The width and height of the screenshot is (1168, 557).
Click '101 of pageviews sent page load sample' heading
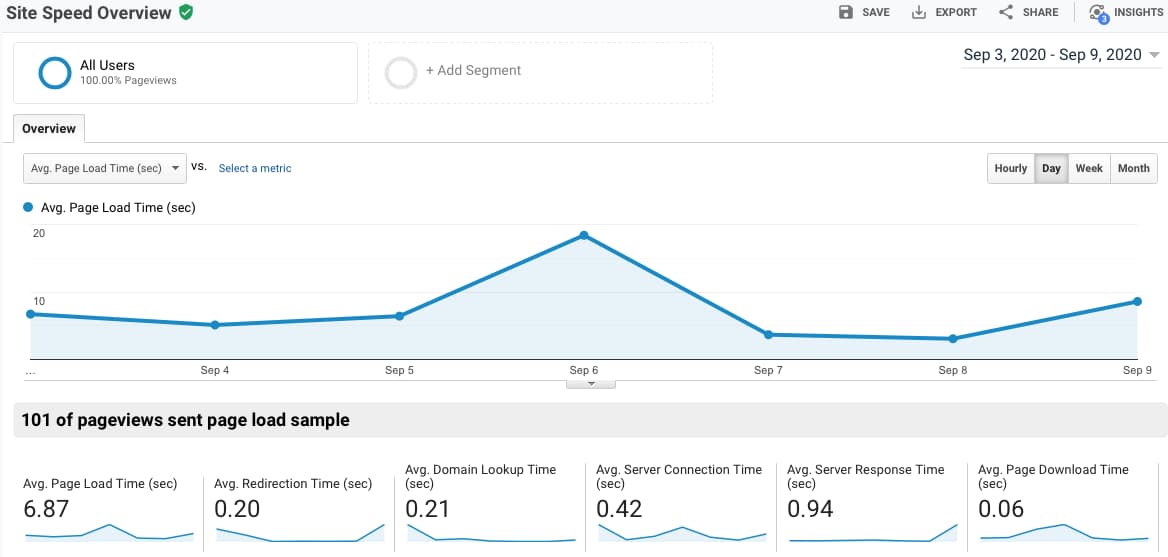(x=185, y=420)
